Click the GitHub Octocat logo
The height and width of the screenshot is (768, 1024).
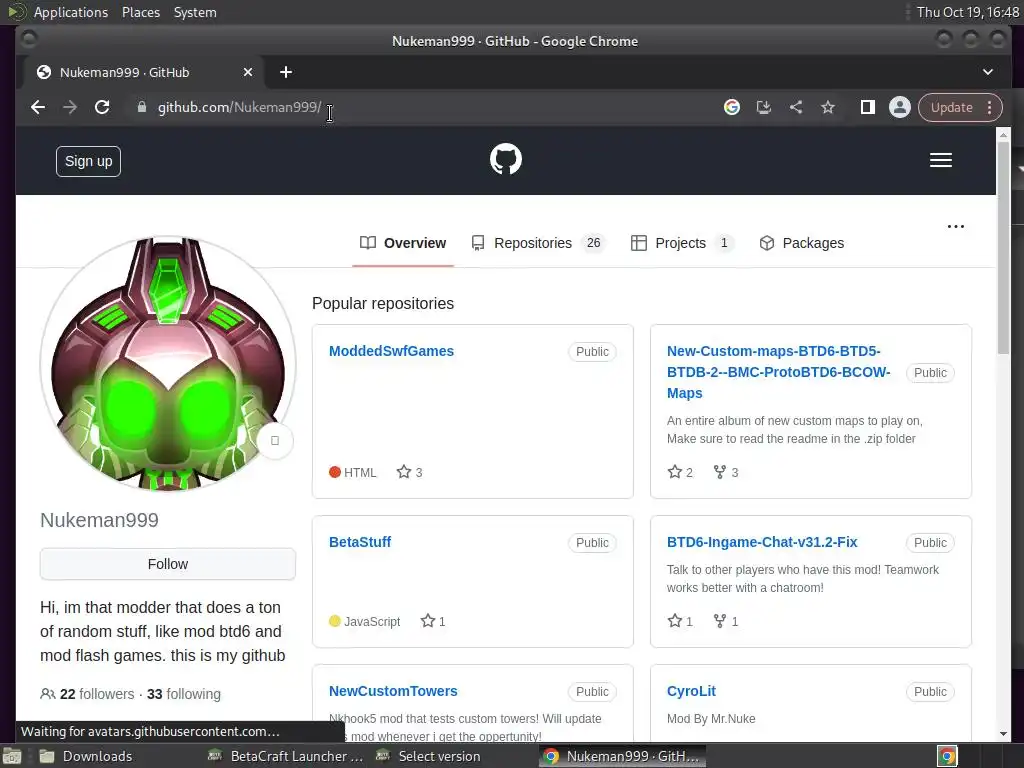click(505, 159)
